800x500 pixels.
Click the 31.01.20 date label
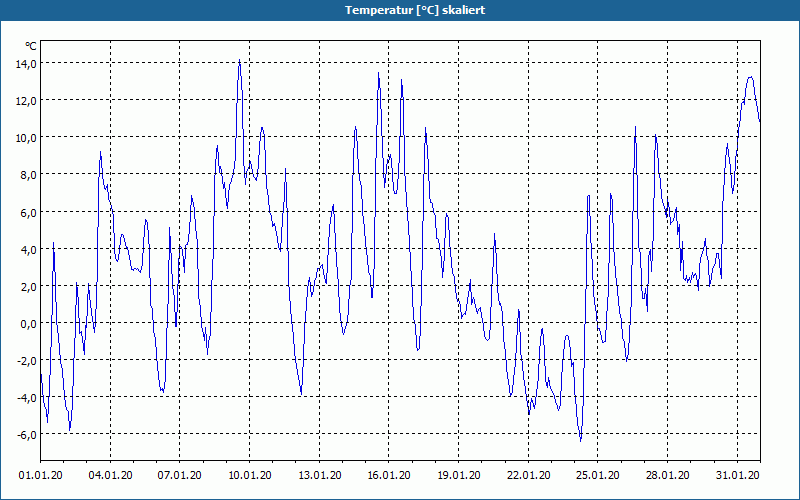pos(737,475)
